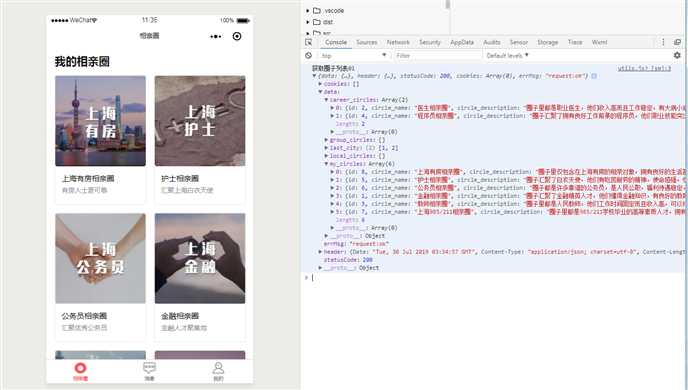Click the small info badge after the logged object summary
Viewport: 688px width, 390px height.
(594, 76)
